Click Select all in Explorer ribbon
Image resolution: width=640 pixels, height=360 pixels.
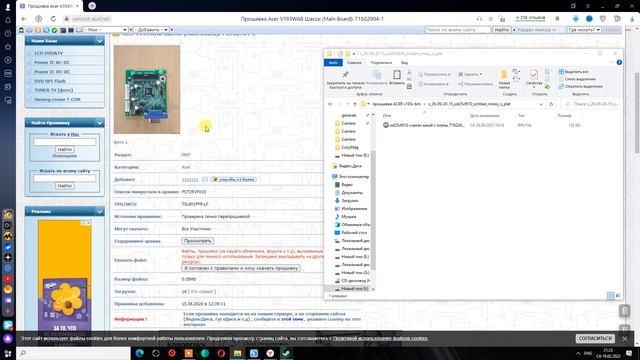(x=573, y=72)
